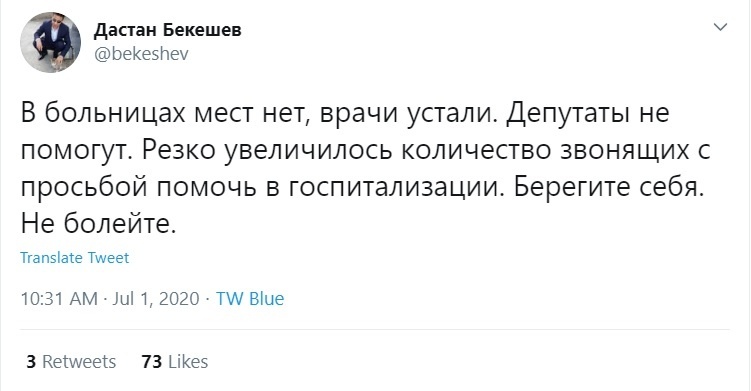Click the retweet count number 3
This screenshot has height=391, width=751.
(x=31, y=361)
